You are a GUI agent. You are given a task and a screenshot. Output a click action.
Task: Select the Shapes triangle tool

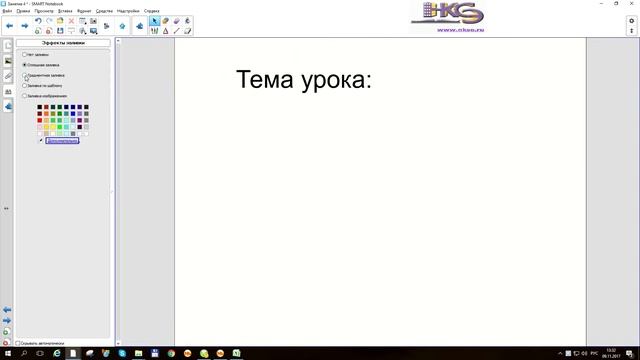[165, 31]
